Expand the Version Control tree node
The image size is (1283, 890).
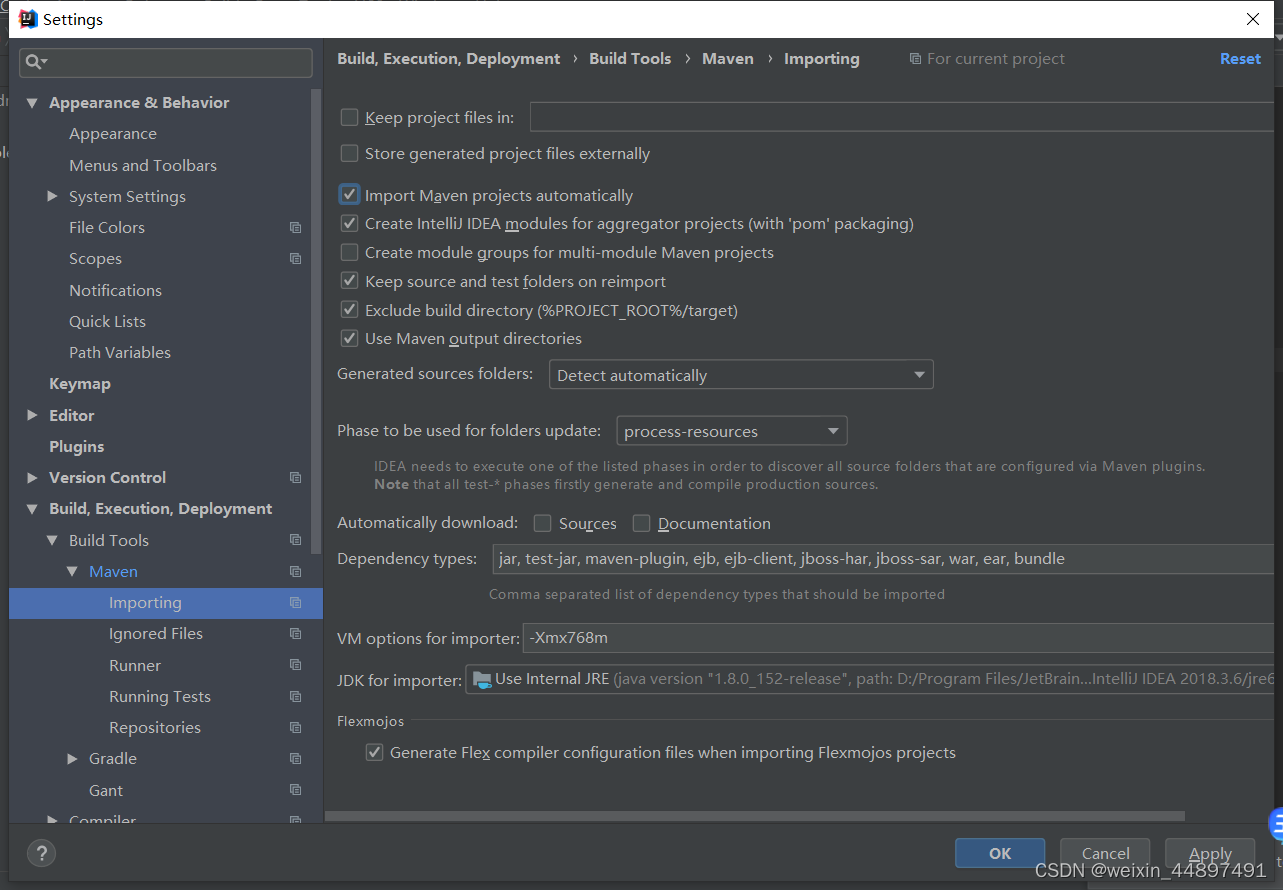pos(33,477)
